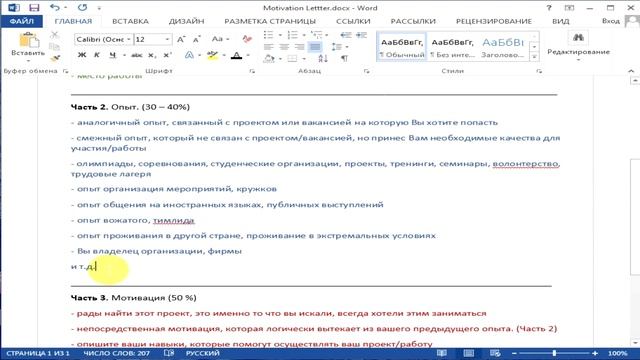Align text left
The height and width of the screenshot is (360, 640).
[x=269, y=47]
